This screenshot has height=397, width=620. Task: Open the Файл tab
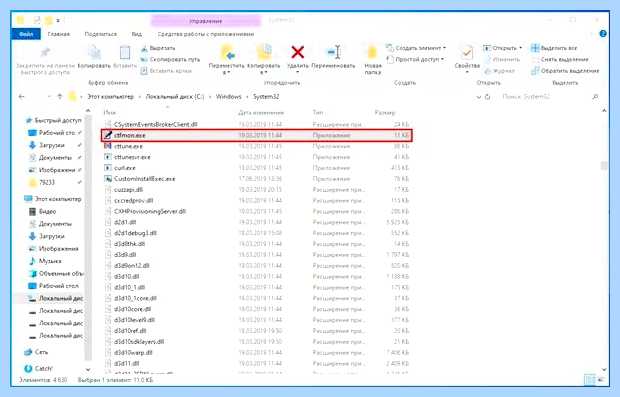26,34
